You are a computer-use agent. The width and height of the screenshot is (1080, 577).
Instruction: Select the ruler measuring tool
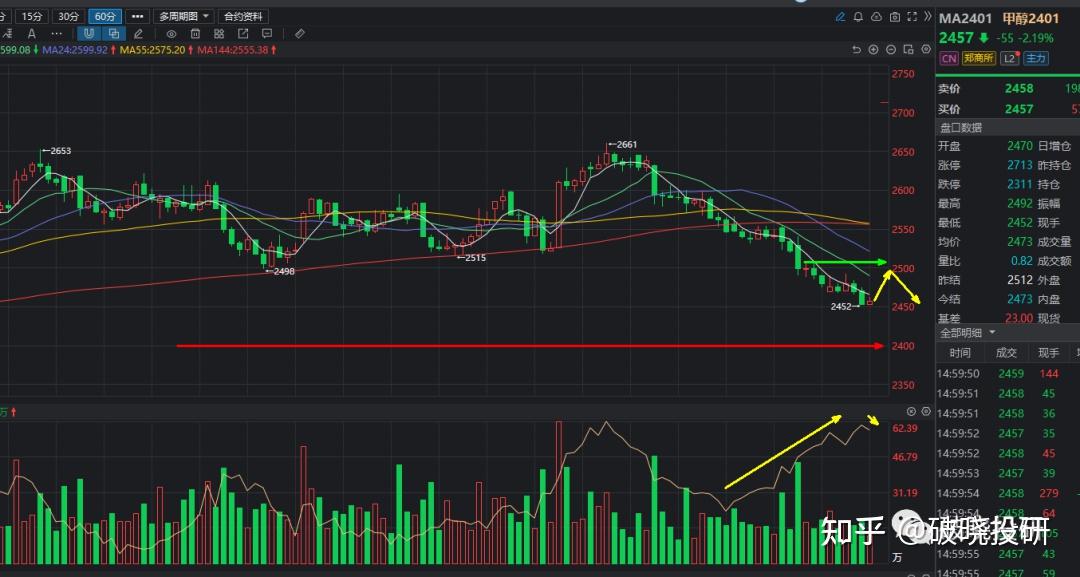[299, 33]
